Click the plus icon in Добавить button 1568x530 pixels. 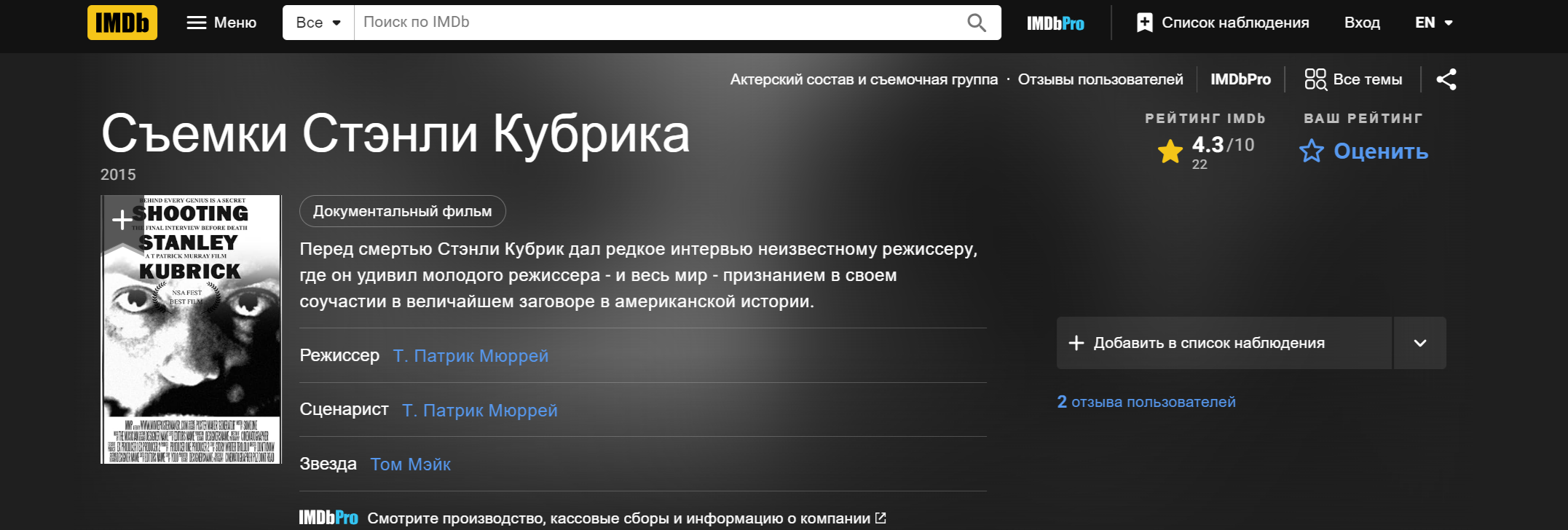[x=1076, y=343]
